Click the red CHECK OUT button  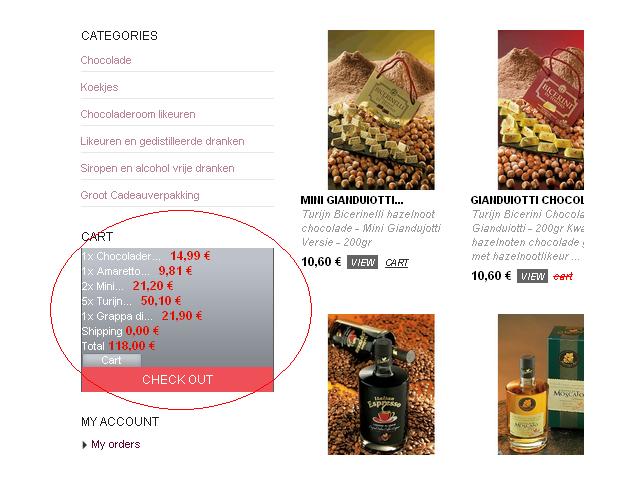click(x=177, y=379)
